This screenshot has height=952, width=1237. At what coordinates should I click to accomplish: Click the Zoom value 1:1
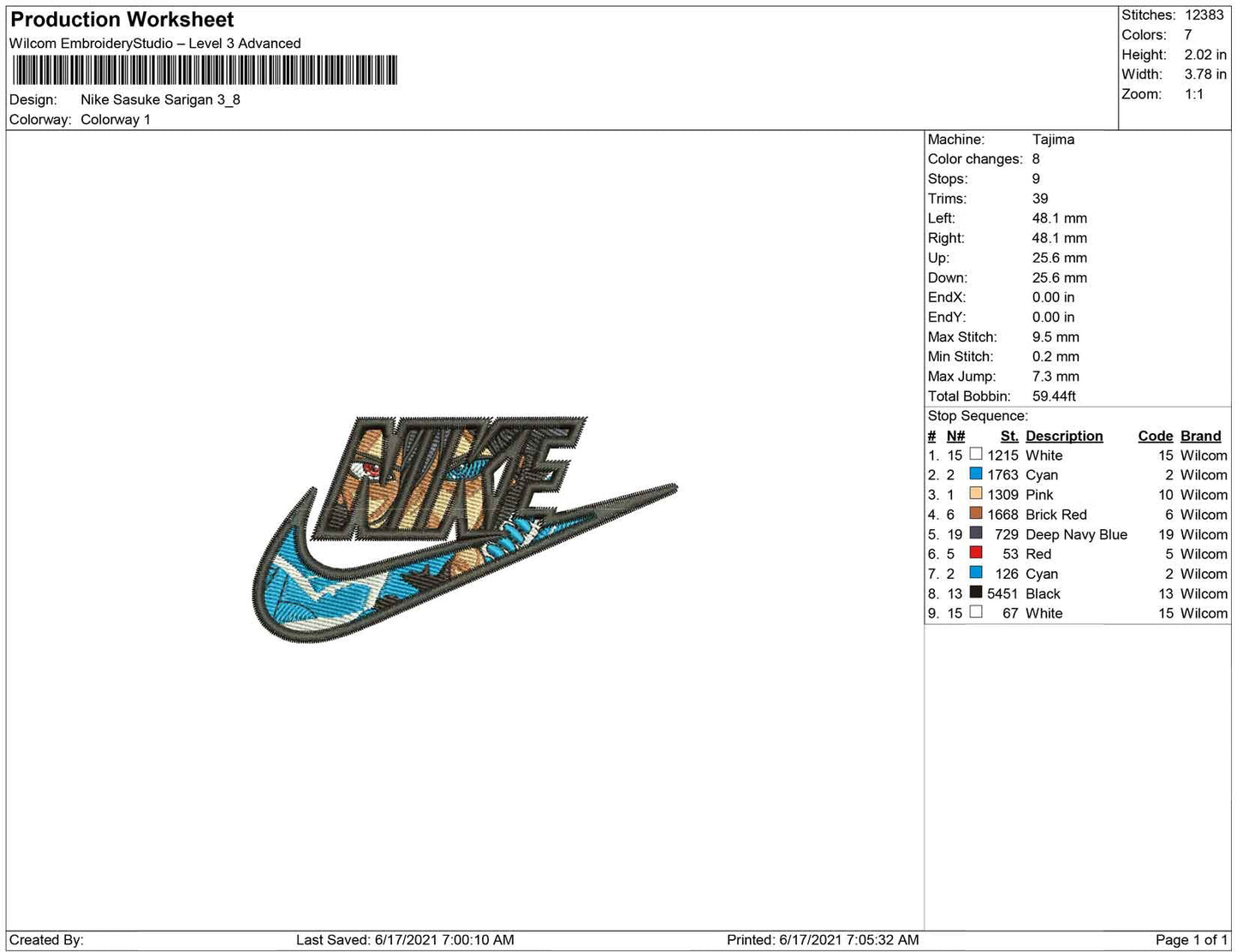point(1194,94)
